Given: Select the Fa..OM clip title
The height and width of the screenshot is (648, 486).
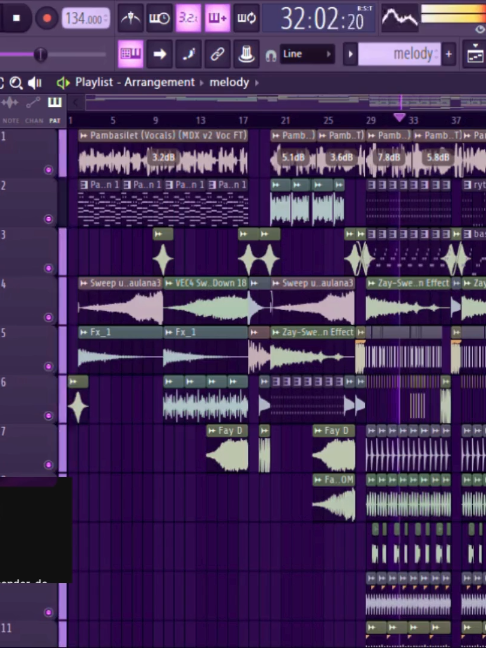Looking at the screenshot, I should (339, 480).
